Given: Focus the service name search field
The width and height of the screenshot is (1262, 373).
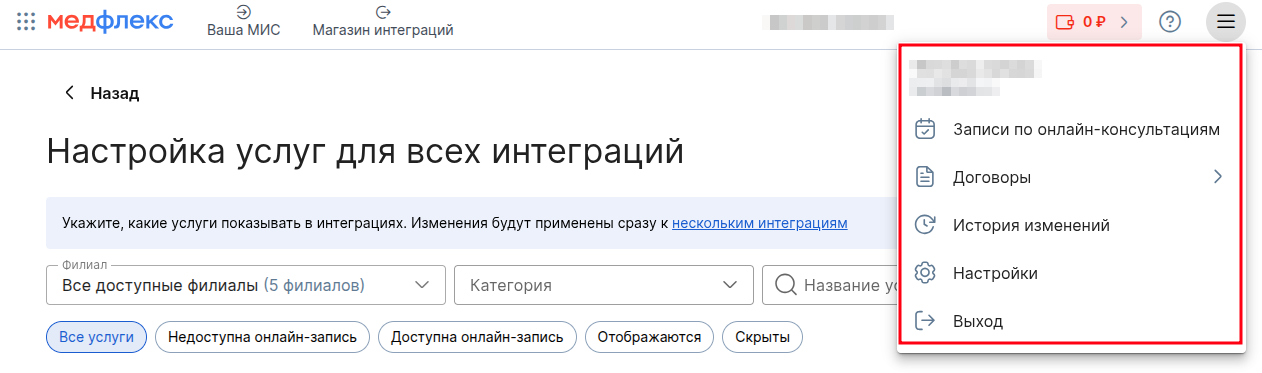Looking at the screenshot, I should click(x=832, y=285).
